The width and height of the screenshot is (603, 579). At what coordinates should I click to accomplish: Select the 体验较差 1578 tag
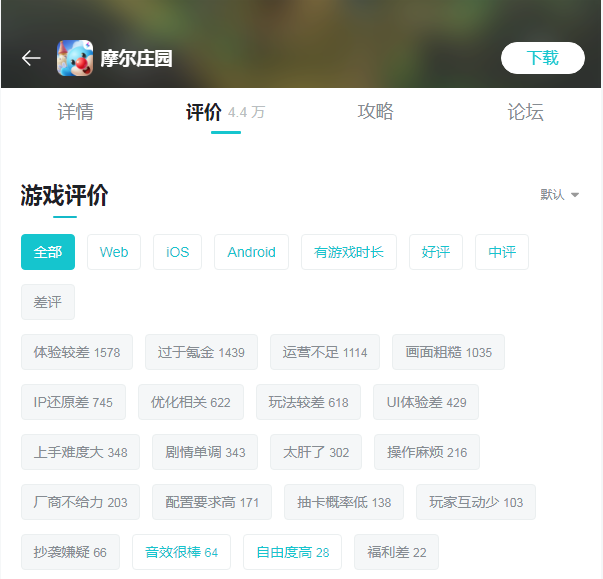(77, 352)
